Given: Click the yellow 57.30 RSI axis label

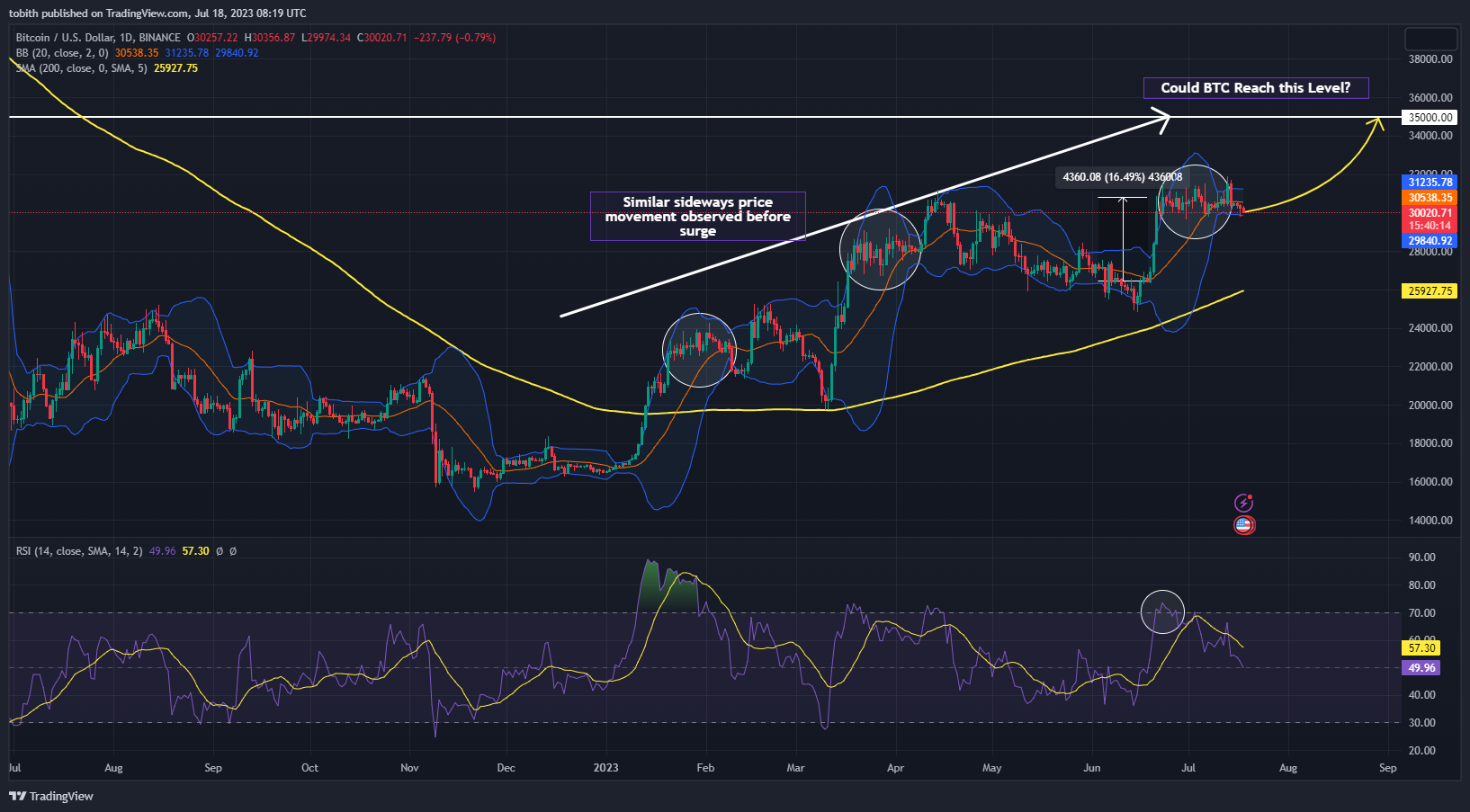Looking at the screenshot, I should pos(1421,647).
